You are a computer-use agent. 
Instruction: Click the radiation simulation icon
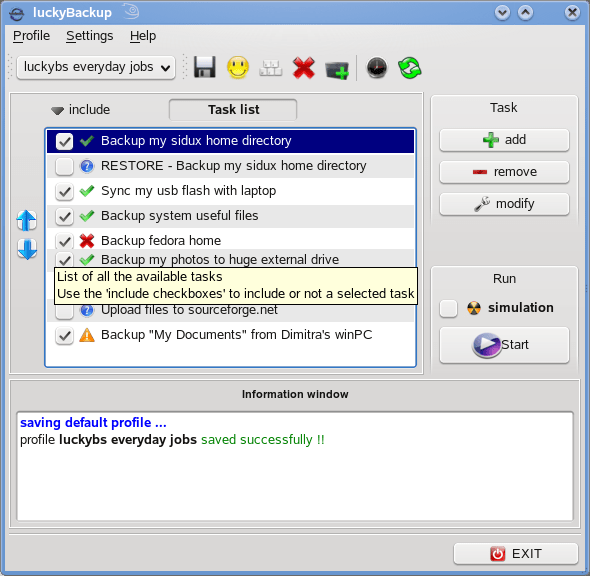pos(474,308)
